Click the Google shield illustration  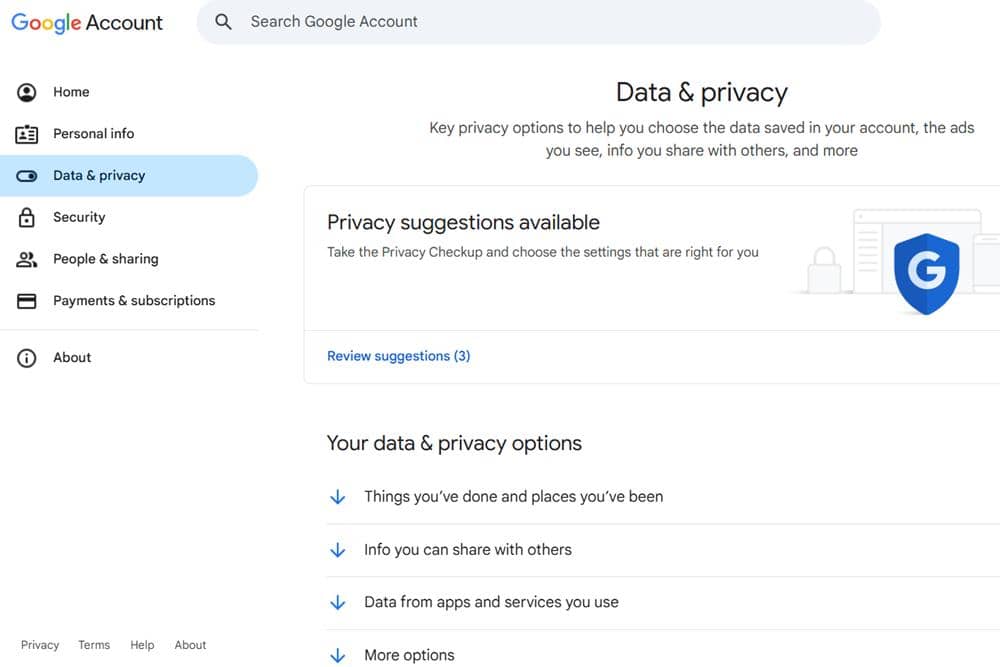926,271
